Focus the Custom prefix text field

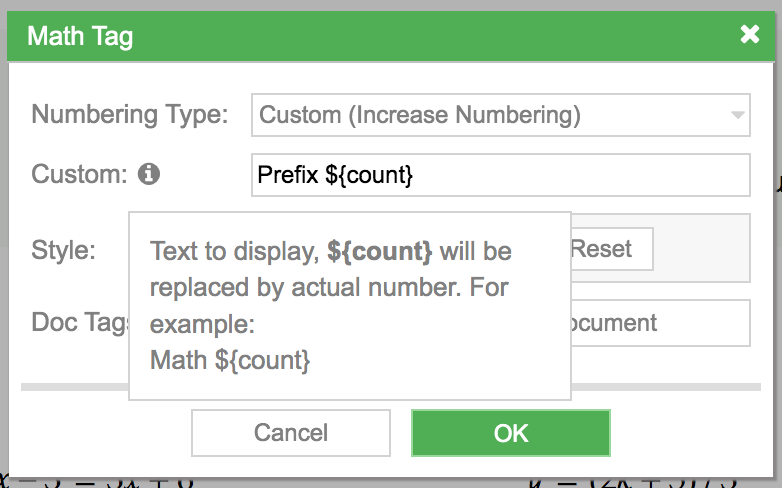click(500, 175)
